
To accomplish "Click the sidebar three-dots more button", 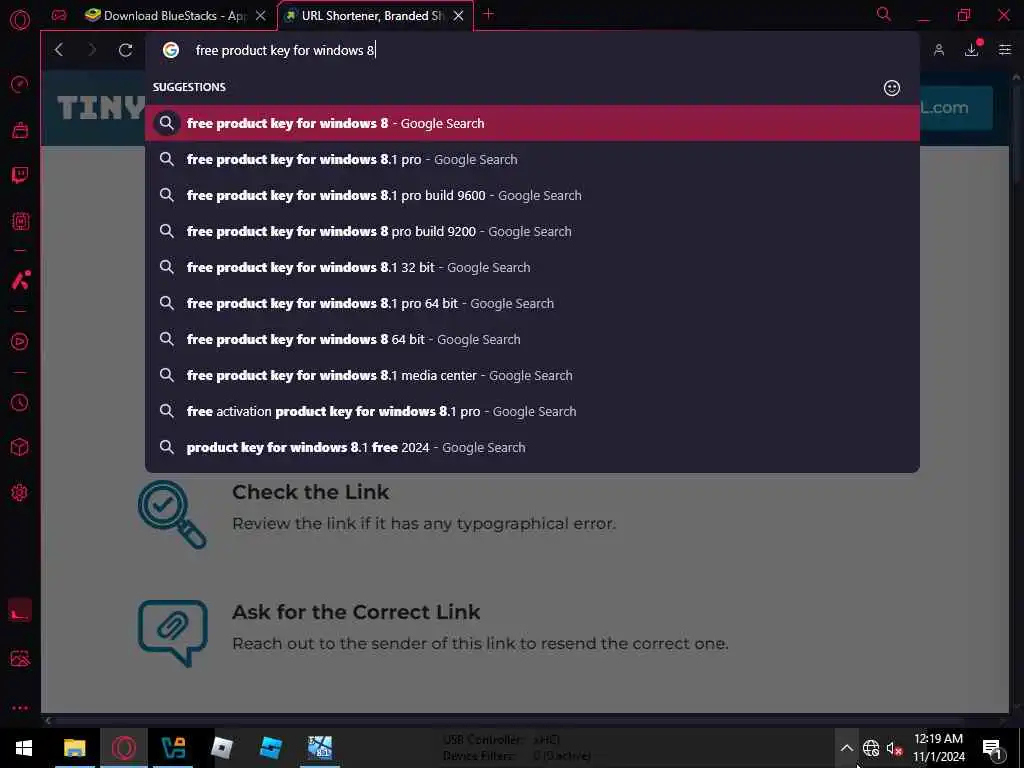I will pyautogui.click(x=20, y=708).
